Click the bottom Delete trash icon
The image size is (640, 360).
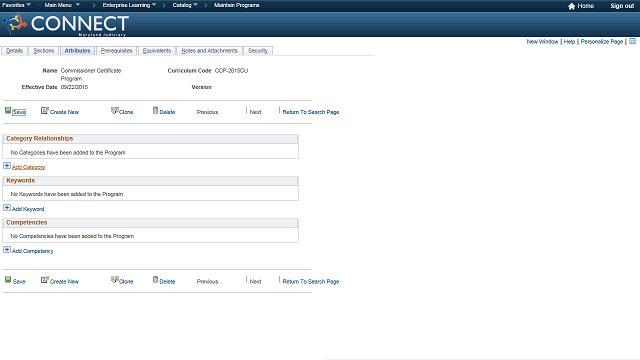(x=155, y=280)
